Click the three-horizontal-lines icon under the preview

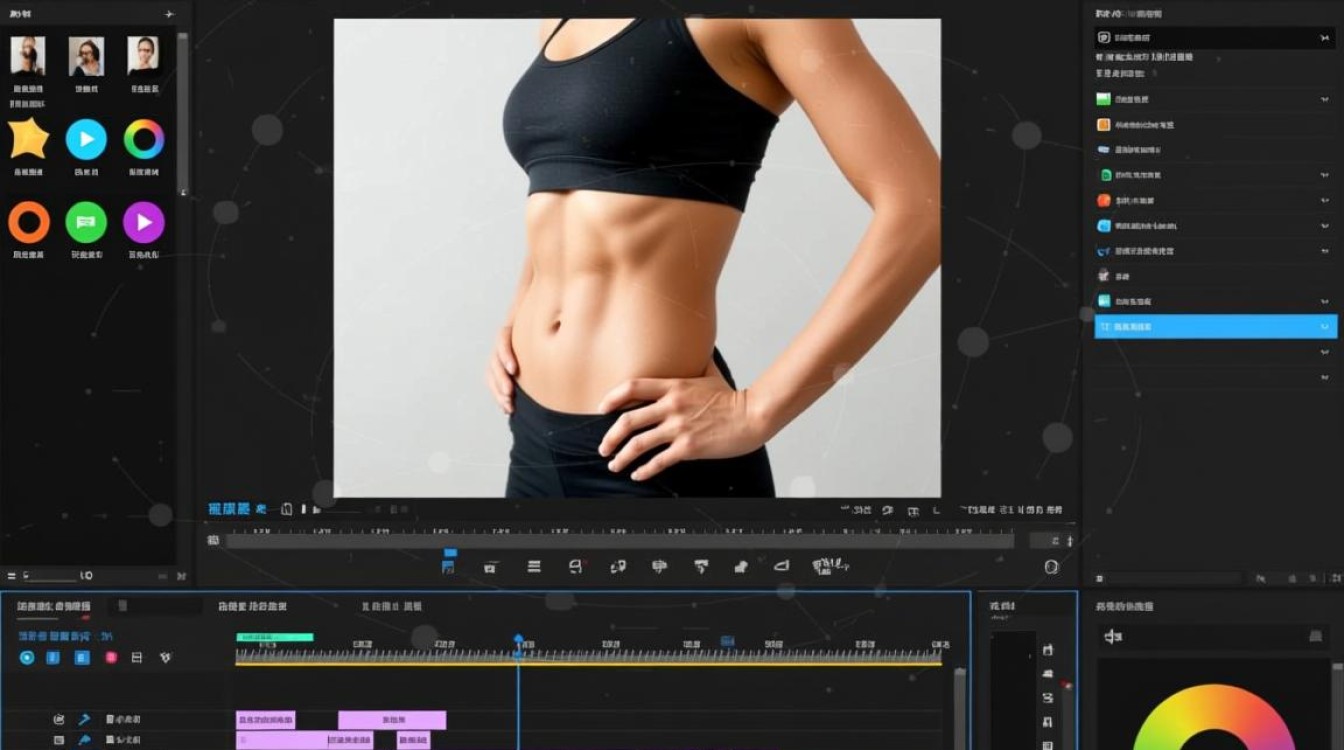click(x=534, y=566)
